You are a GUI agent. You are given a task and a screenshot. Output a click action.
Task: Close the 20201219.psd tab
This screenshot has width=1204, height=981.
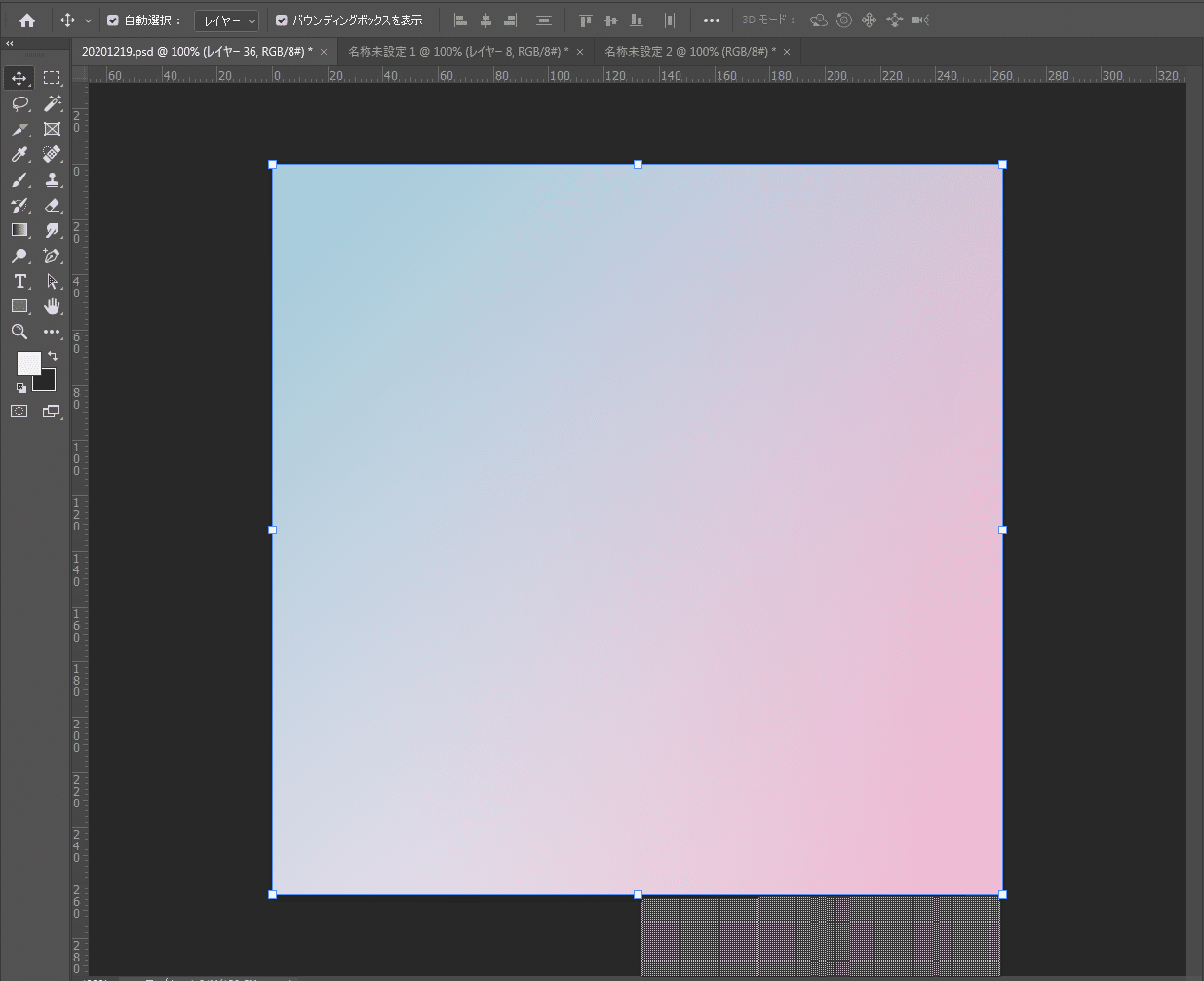click(325, 52)
